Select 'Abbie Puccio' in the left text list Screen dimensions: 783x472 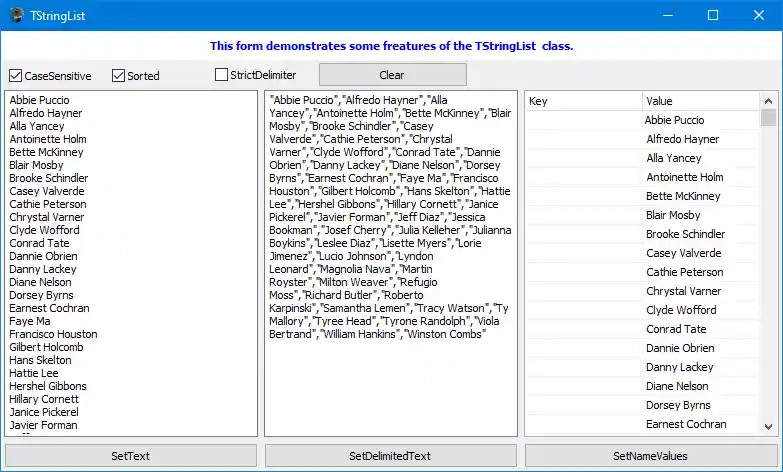[39, 100]
